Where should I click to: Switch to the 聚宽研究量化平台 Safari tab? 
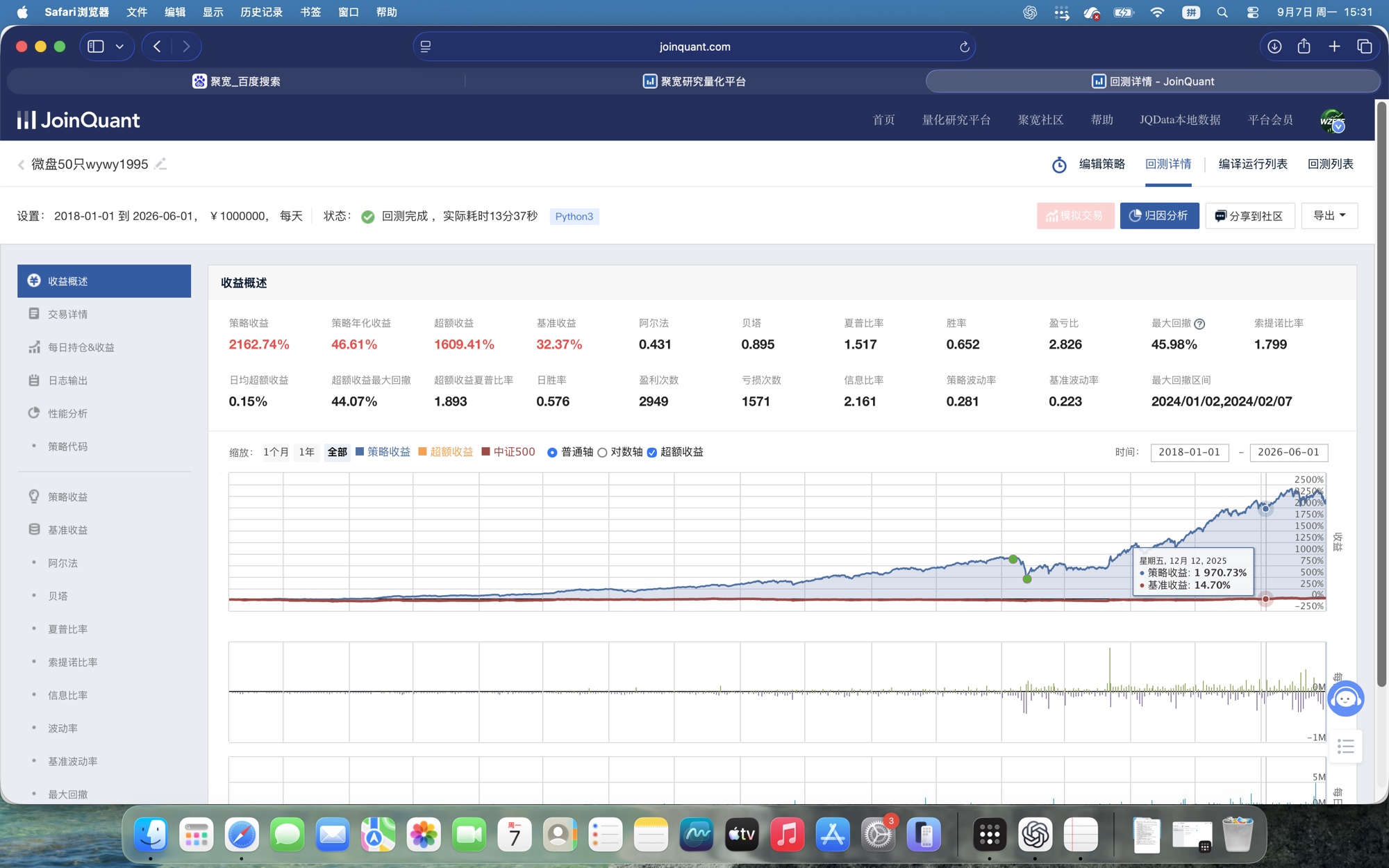click(694, 81)
